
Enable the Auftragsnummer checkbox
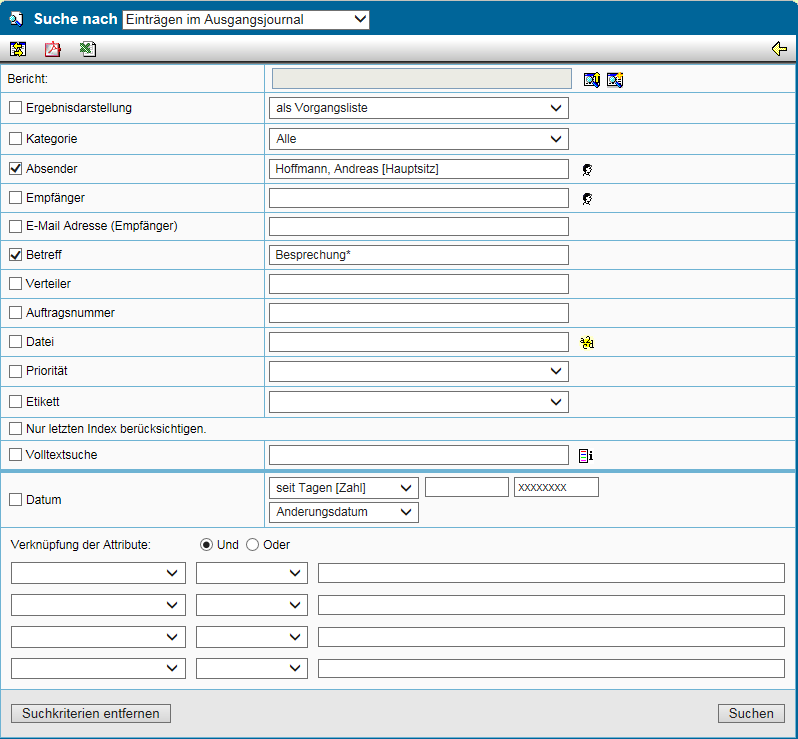coord(16,312)
